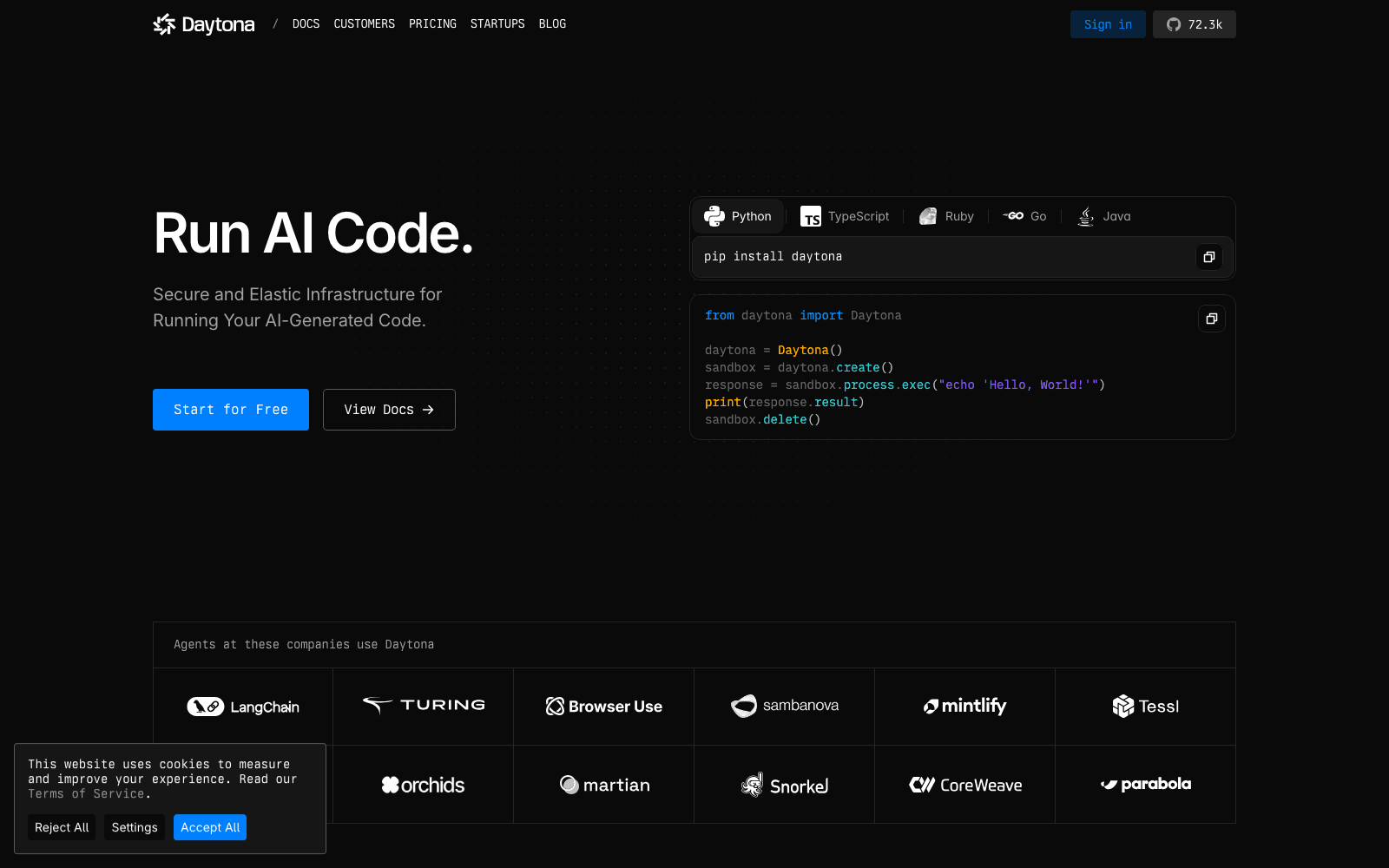The width and height of the screenshot is (1389, 868).
Task: Switch to the Go tab
Action: coord(1024,216)
